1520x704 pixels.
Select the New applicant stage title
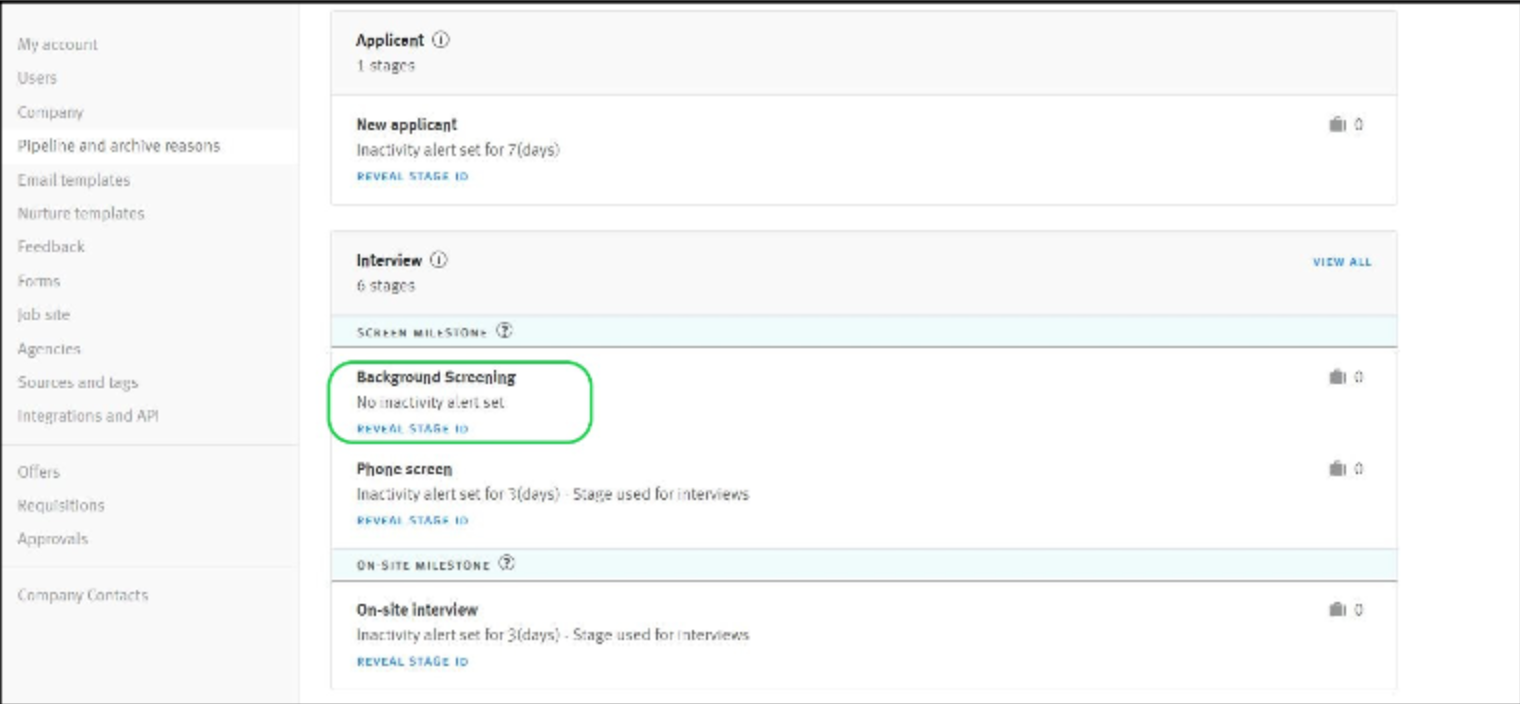(x=407, y=125)
